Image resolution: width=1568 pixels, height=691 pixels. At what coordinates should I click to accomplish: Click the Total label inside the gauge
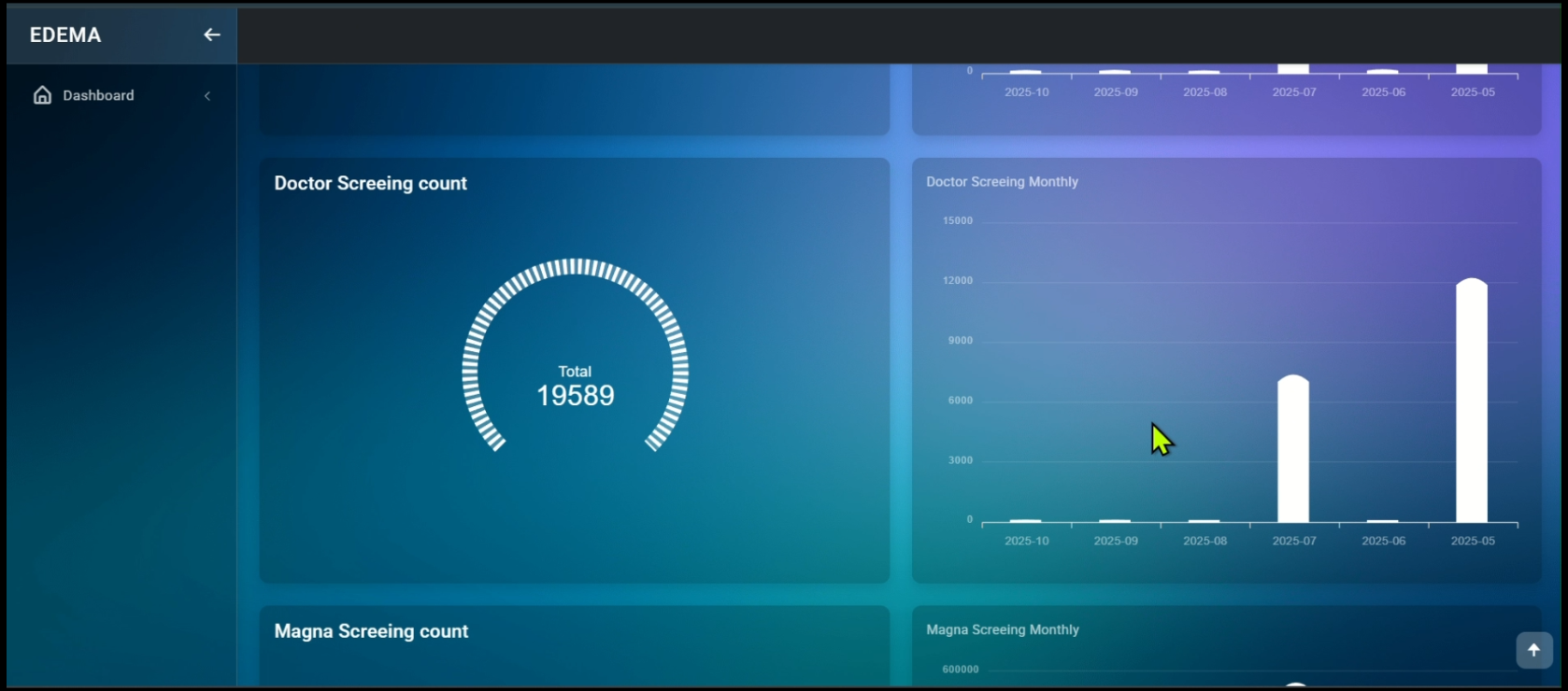point(575,372)
